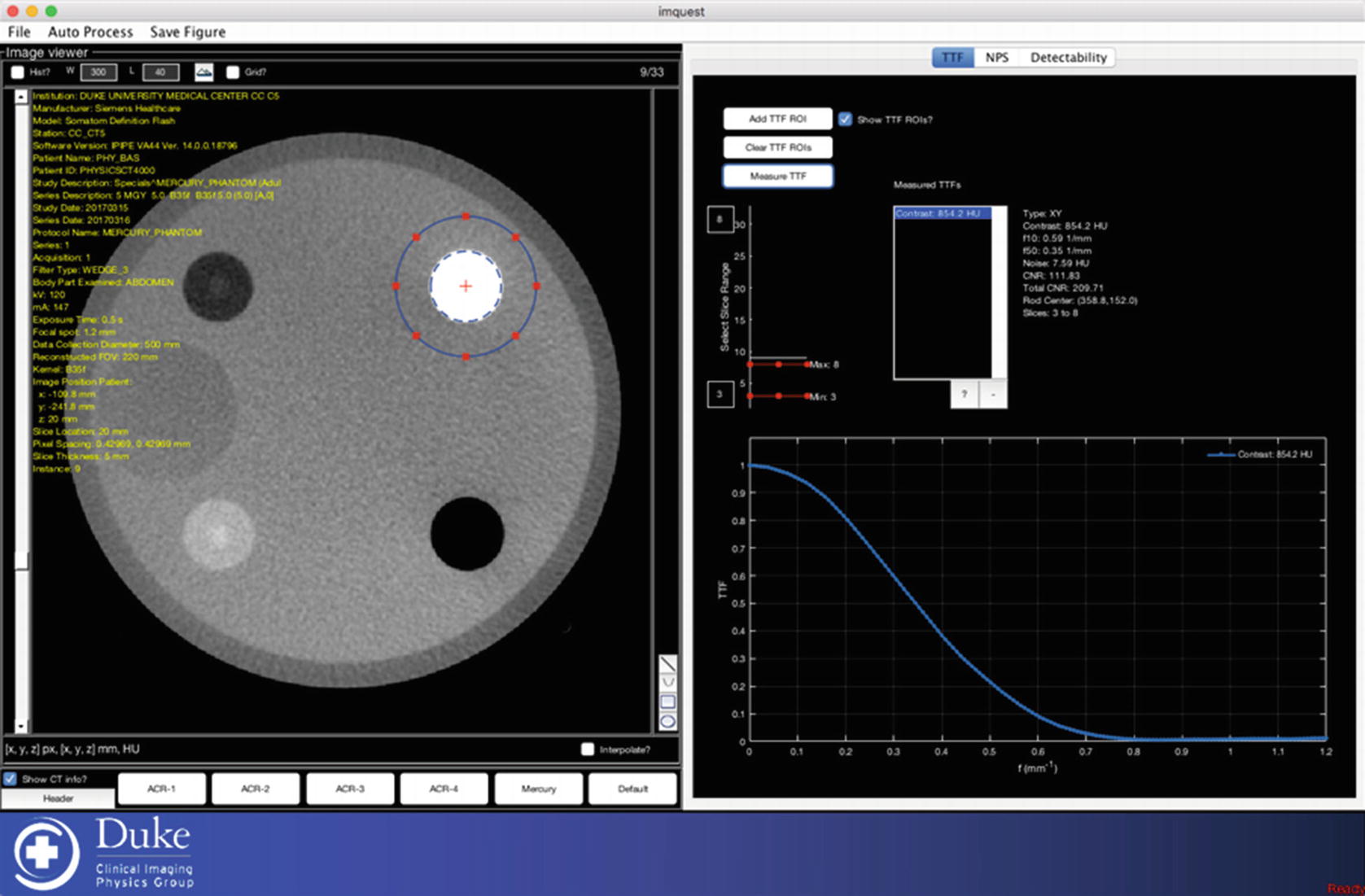Switch to the NPS tab
This screenshot has height=896, width=1365.
coord(996,58)
